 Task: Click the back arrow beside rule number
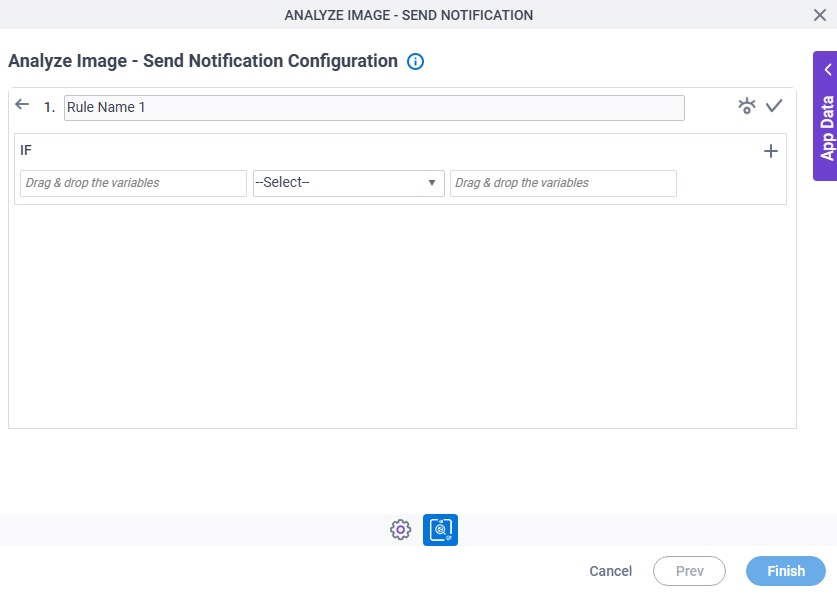[22, 105]
